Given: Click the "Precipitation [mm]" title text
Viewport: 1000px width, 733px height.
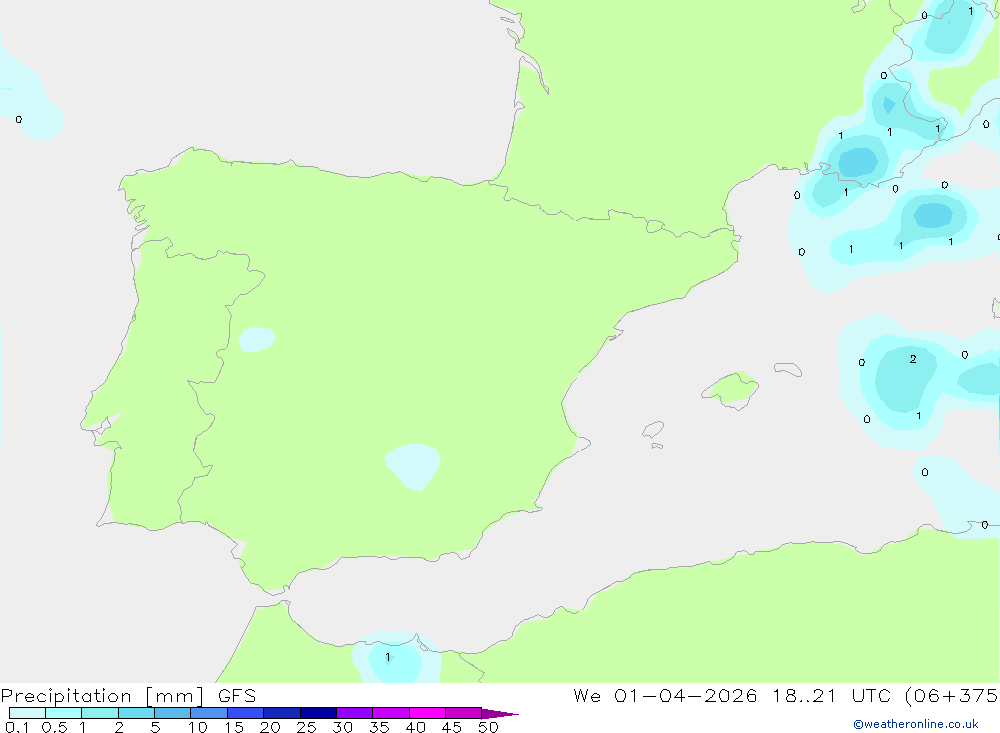Looking at the screenshot, I should pyautogui.click(x=102, y=696).
